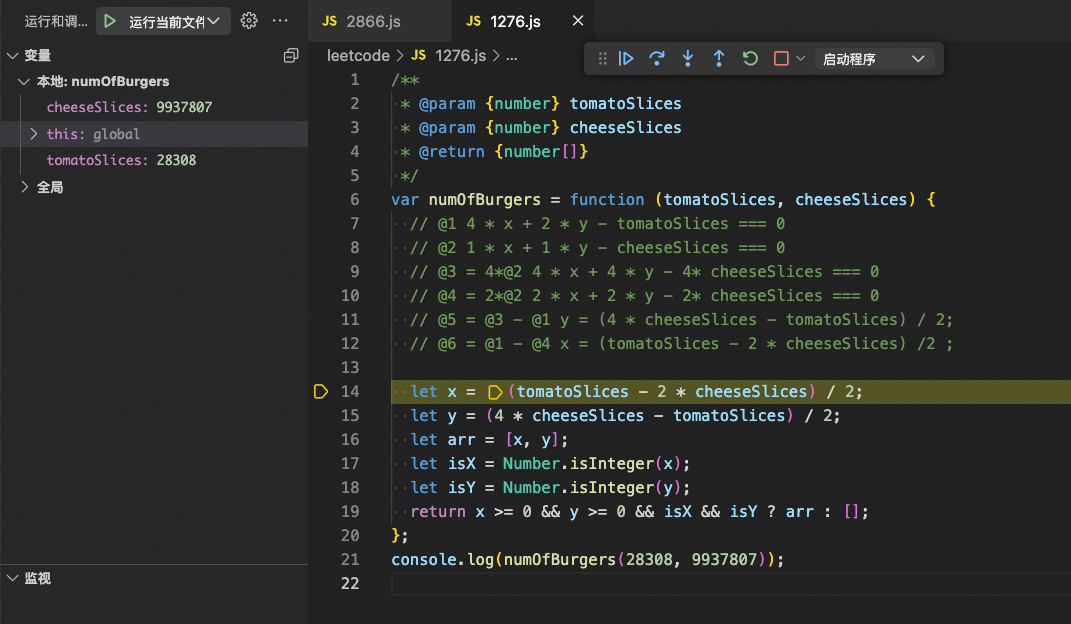1071x624 pixels.
Task: Click 'numOfBurgers' in the function declaration line
Action: point(484,199)
